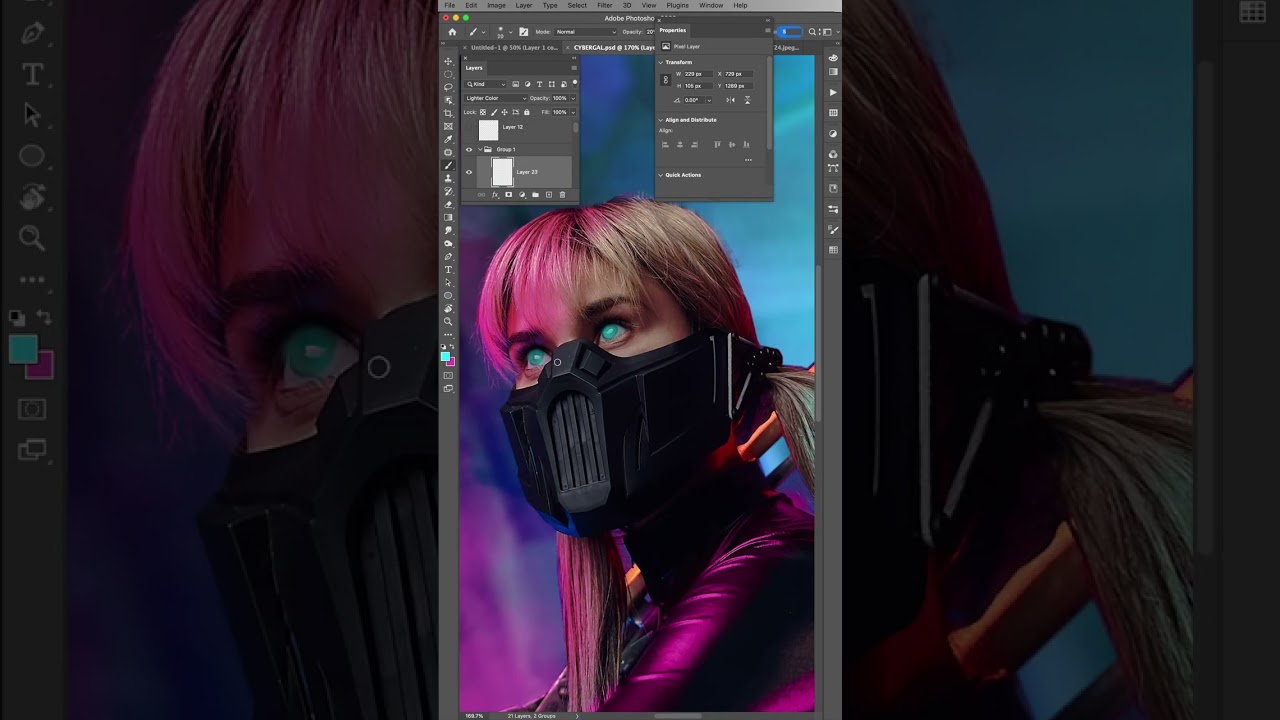Viewport: 1280px width, 720px height.
Task: Toggle lock image pixels
Action: 493,112
